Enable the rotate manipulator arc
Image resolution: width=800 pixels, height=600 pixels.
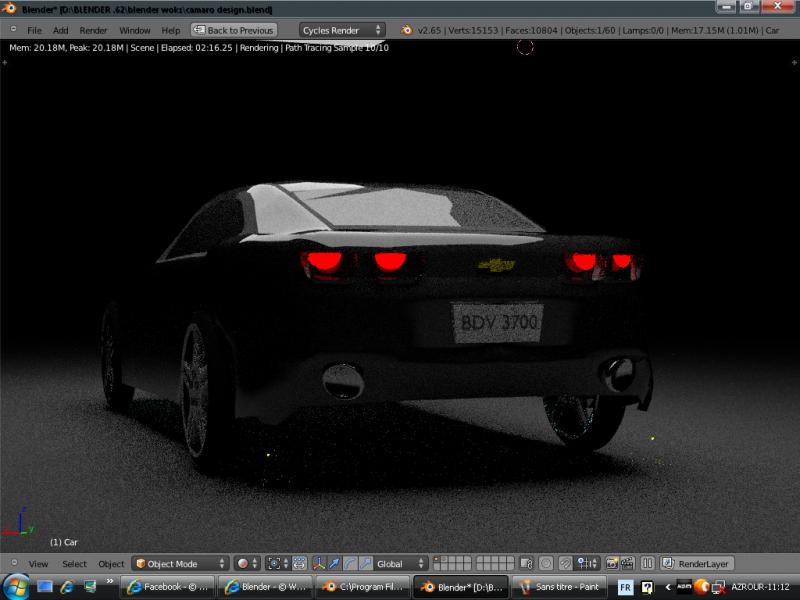point(350,563)
